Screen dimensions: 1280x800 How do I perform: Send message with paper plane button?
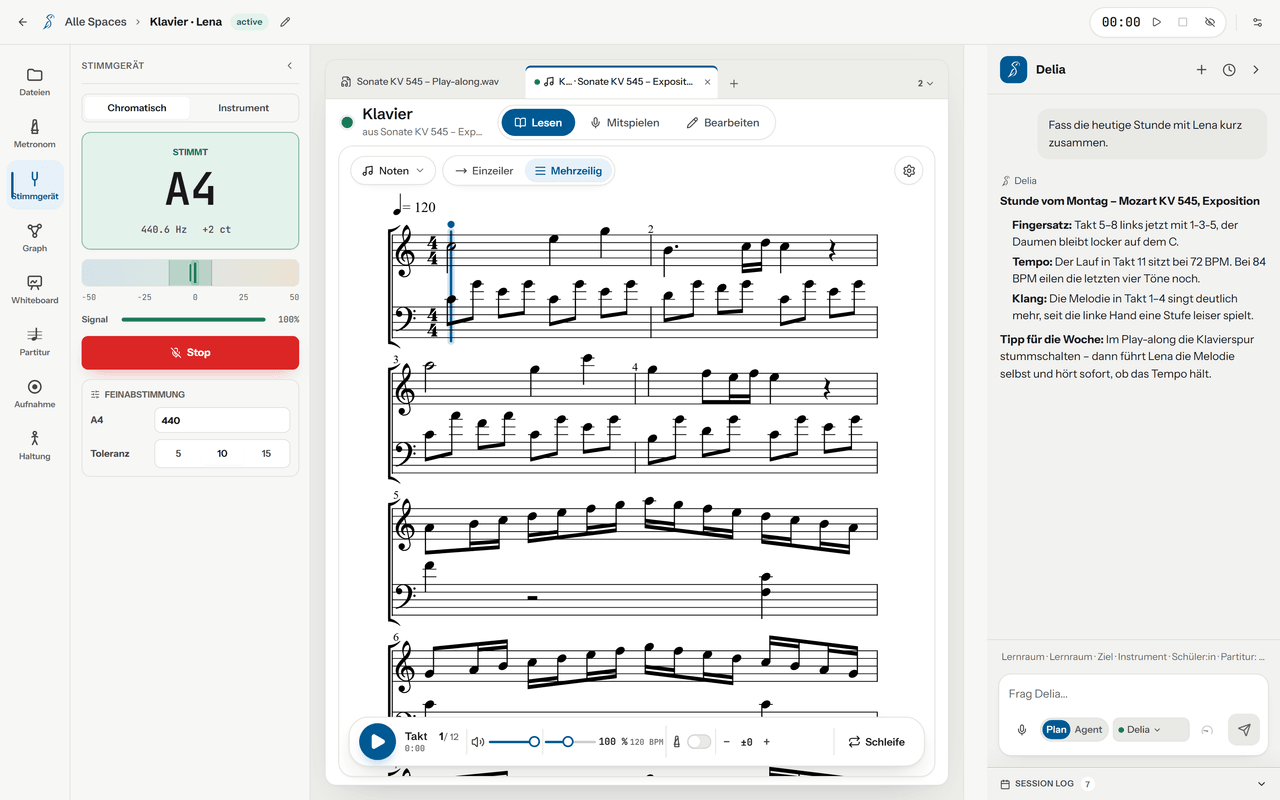(x=1244, y=730)
